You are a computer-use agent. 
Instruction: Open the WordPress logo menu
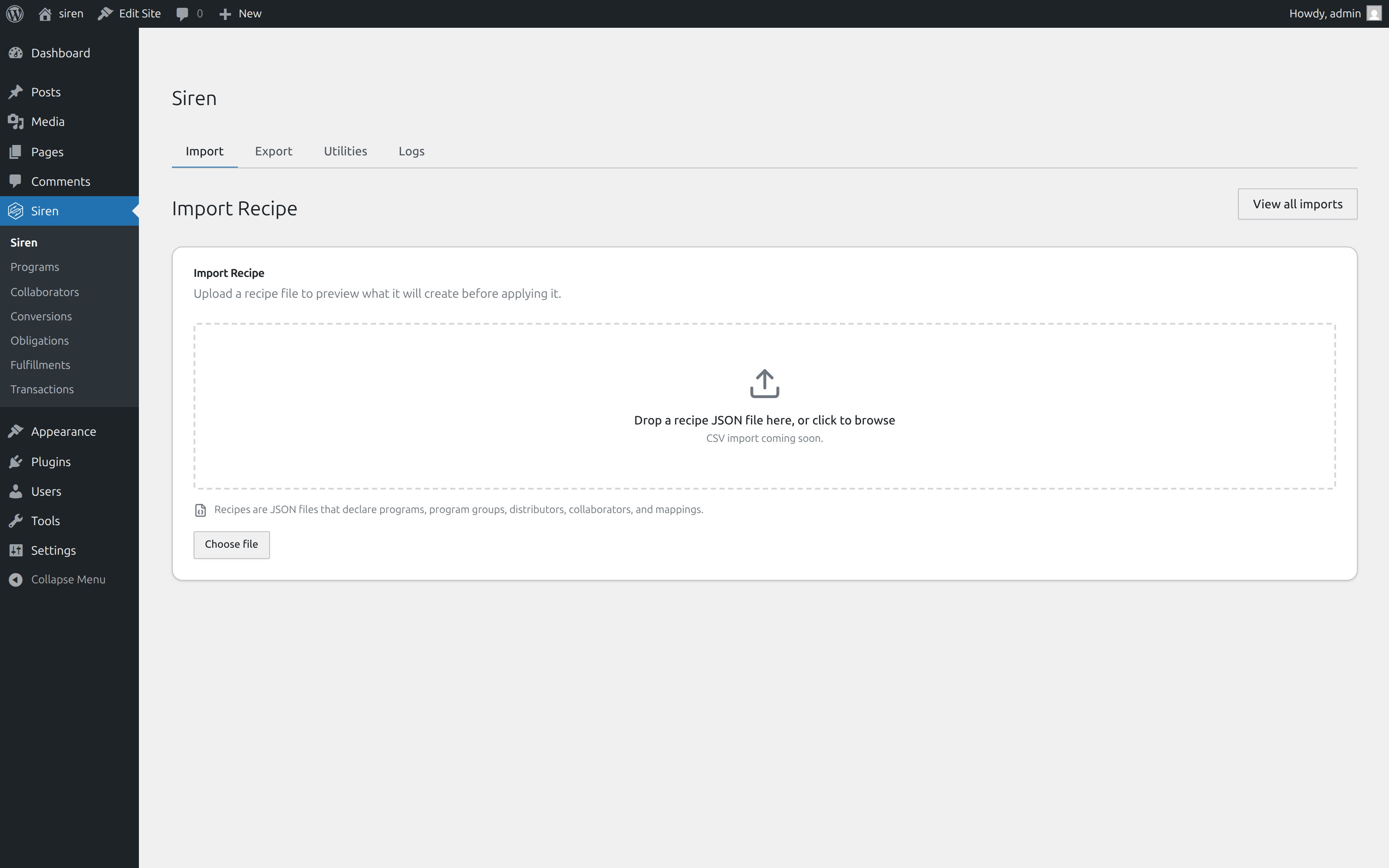coord(14,13)
